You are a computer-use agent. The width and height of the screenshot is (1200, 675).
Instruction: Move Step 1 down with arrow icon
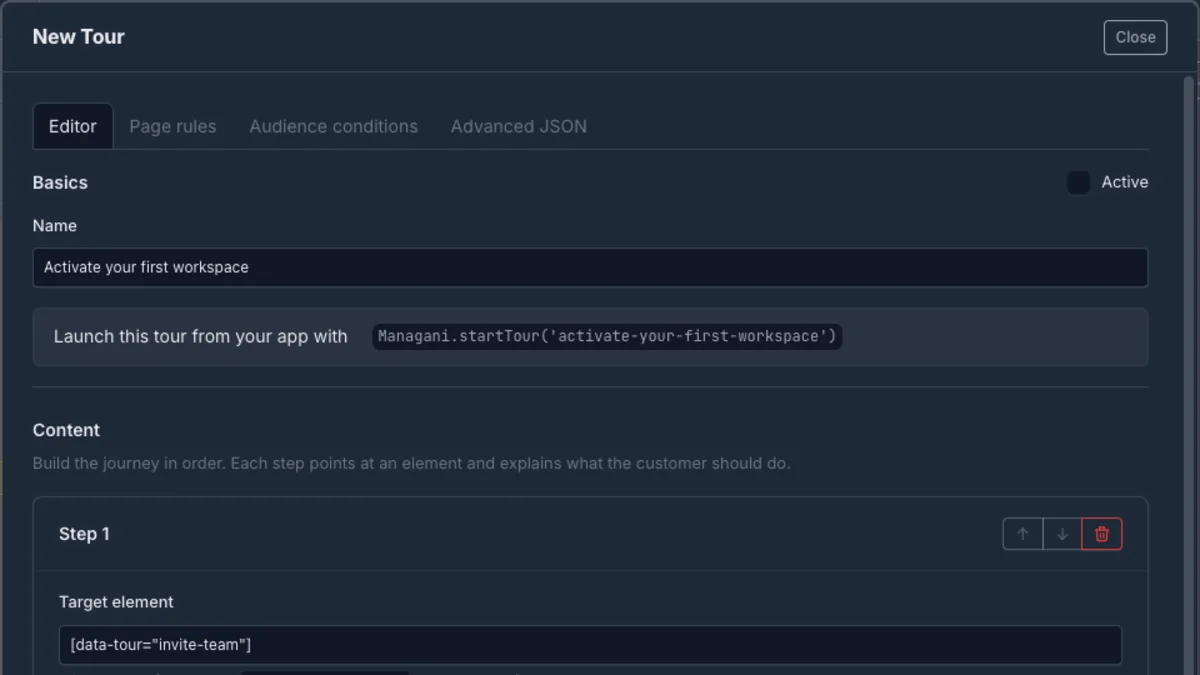(1062, 534)
